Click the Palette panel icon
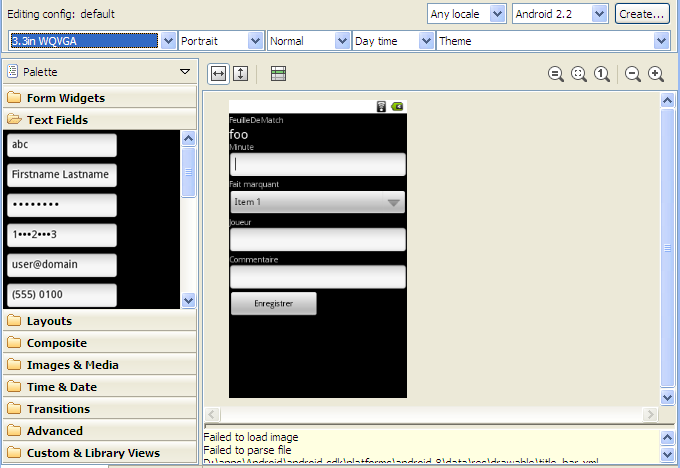680x468 pixels. 13,71
